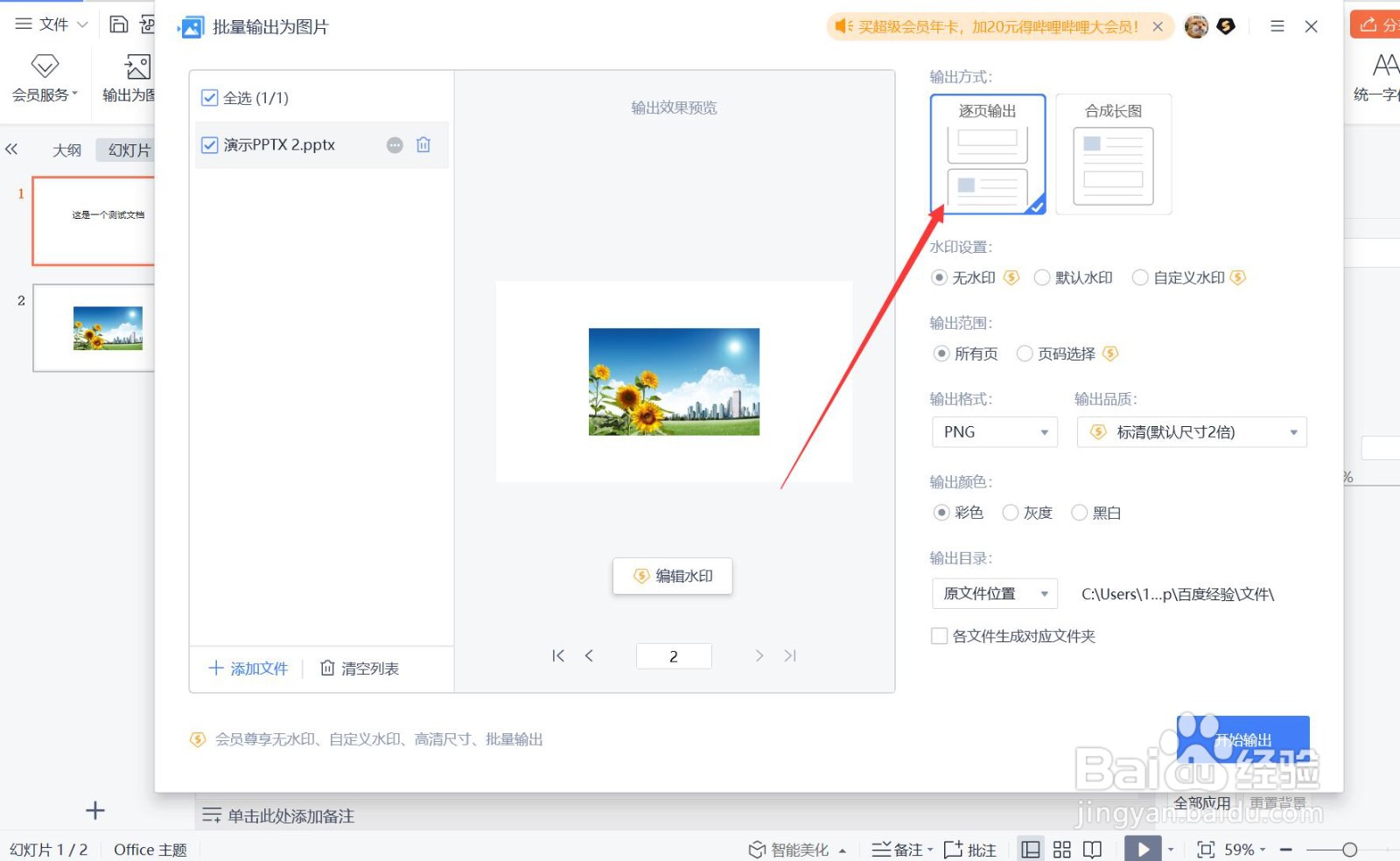Open 标清(默认尺寸2倍) quality dropdown
This screenshot has width=1400, height=861.
[1192, 432]
